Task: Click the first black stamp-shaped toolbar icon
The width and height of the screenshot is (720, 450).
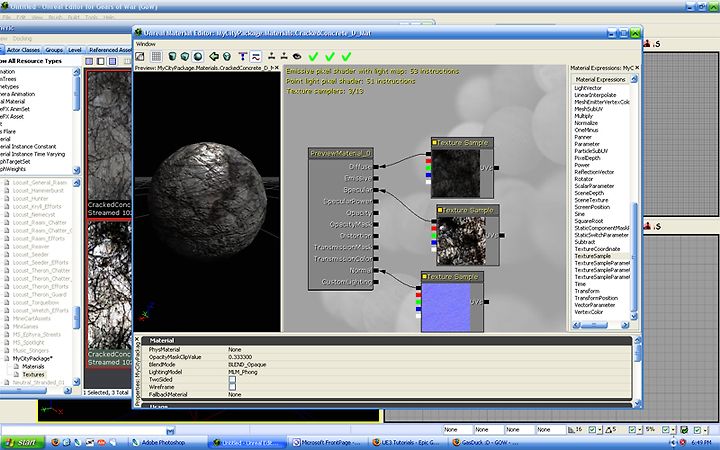Action: pos(271,56)
